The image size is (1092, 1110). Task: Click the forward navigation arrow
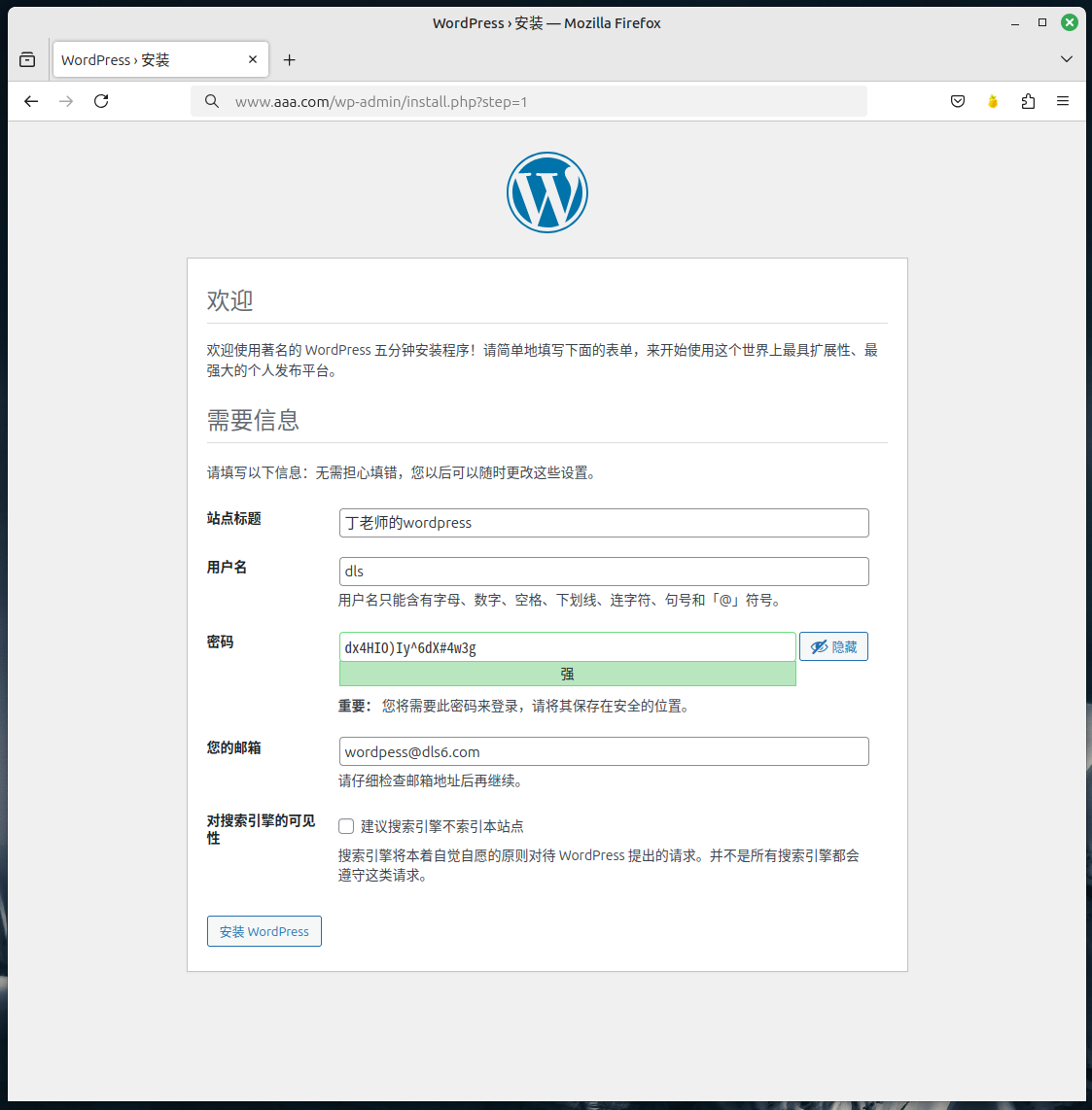66,101
